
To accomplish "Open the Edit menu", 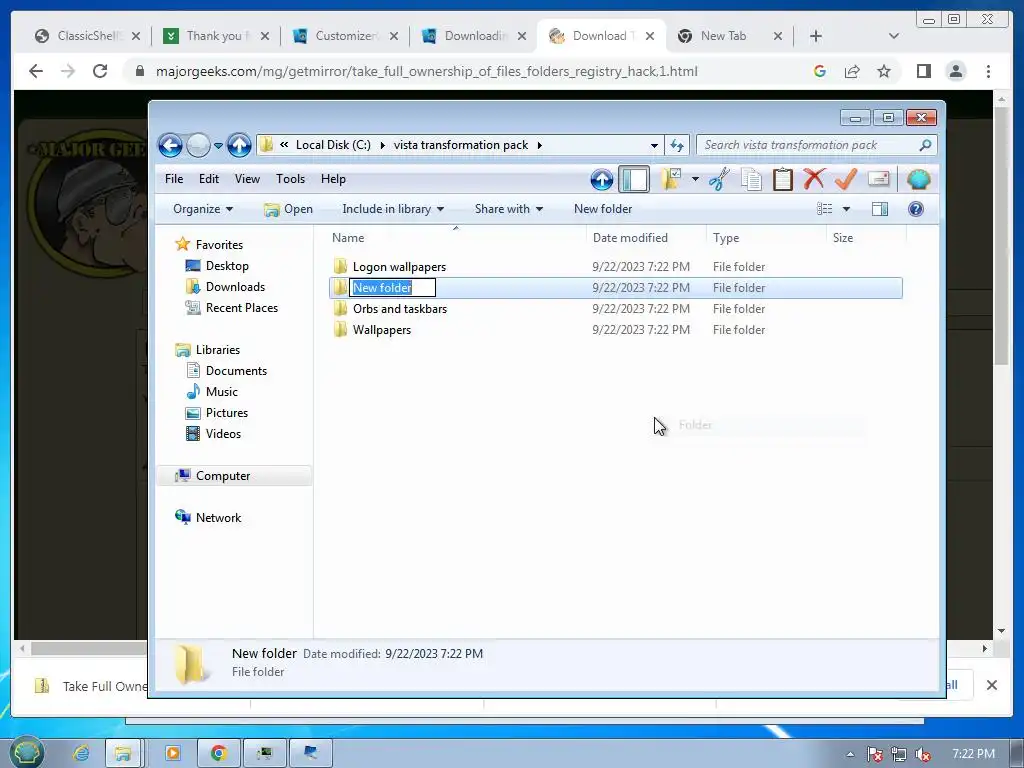I will tap(209, 179).
